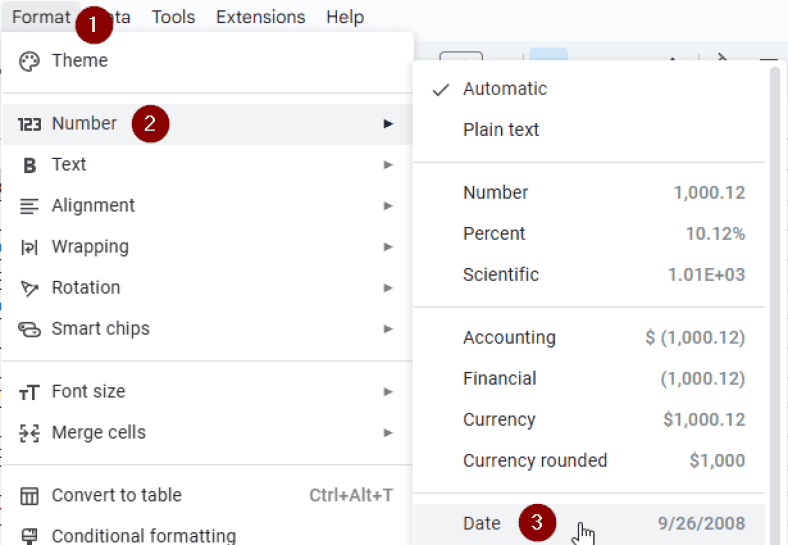Viewport: 788px width, 545px height.
Task: Expand the Text submenu arrow
Action: (388, 165)
